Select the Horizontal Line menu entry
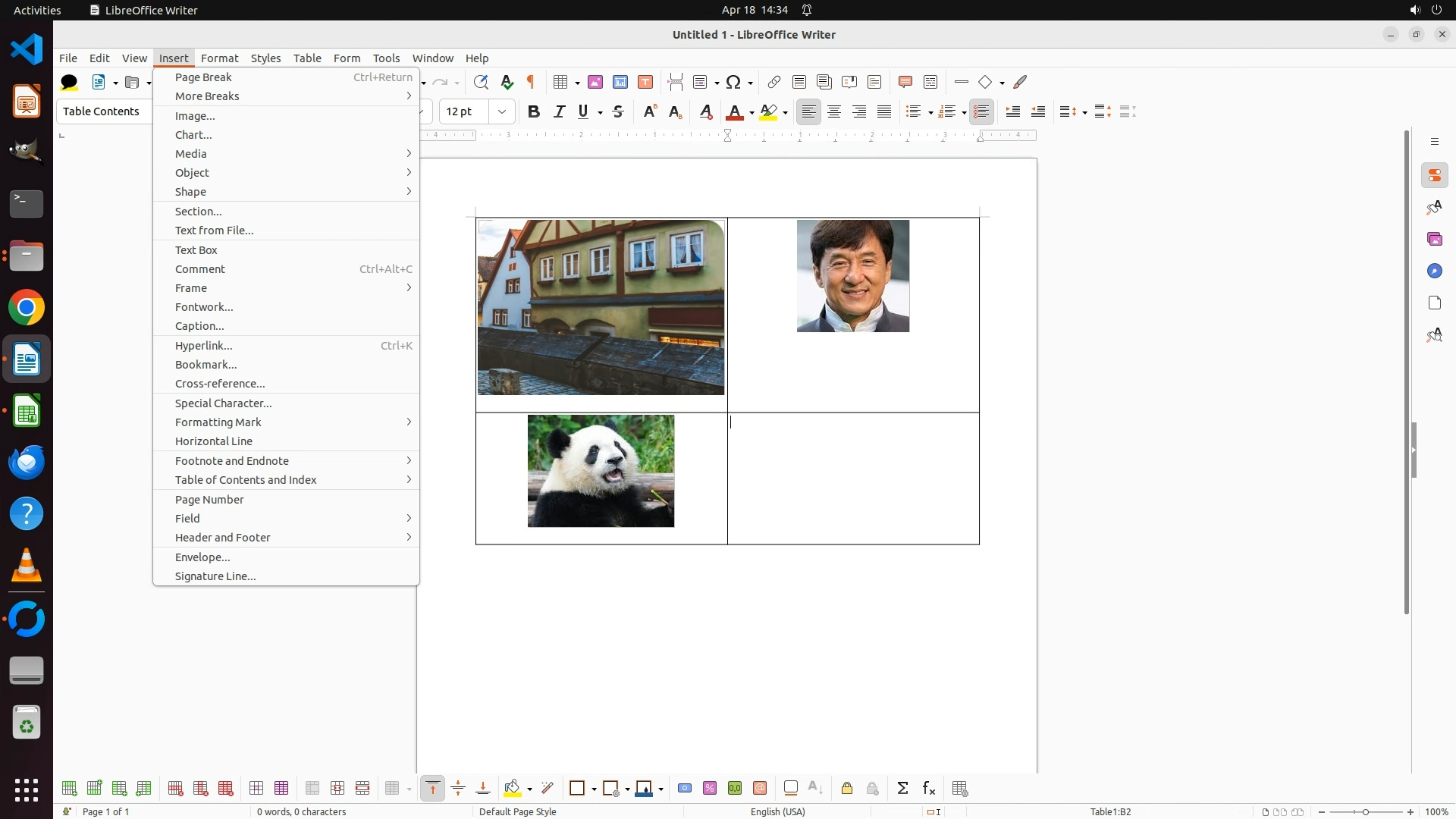1456x819 pixels. click(x=214, y=441)
